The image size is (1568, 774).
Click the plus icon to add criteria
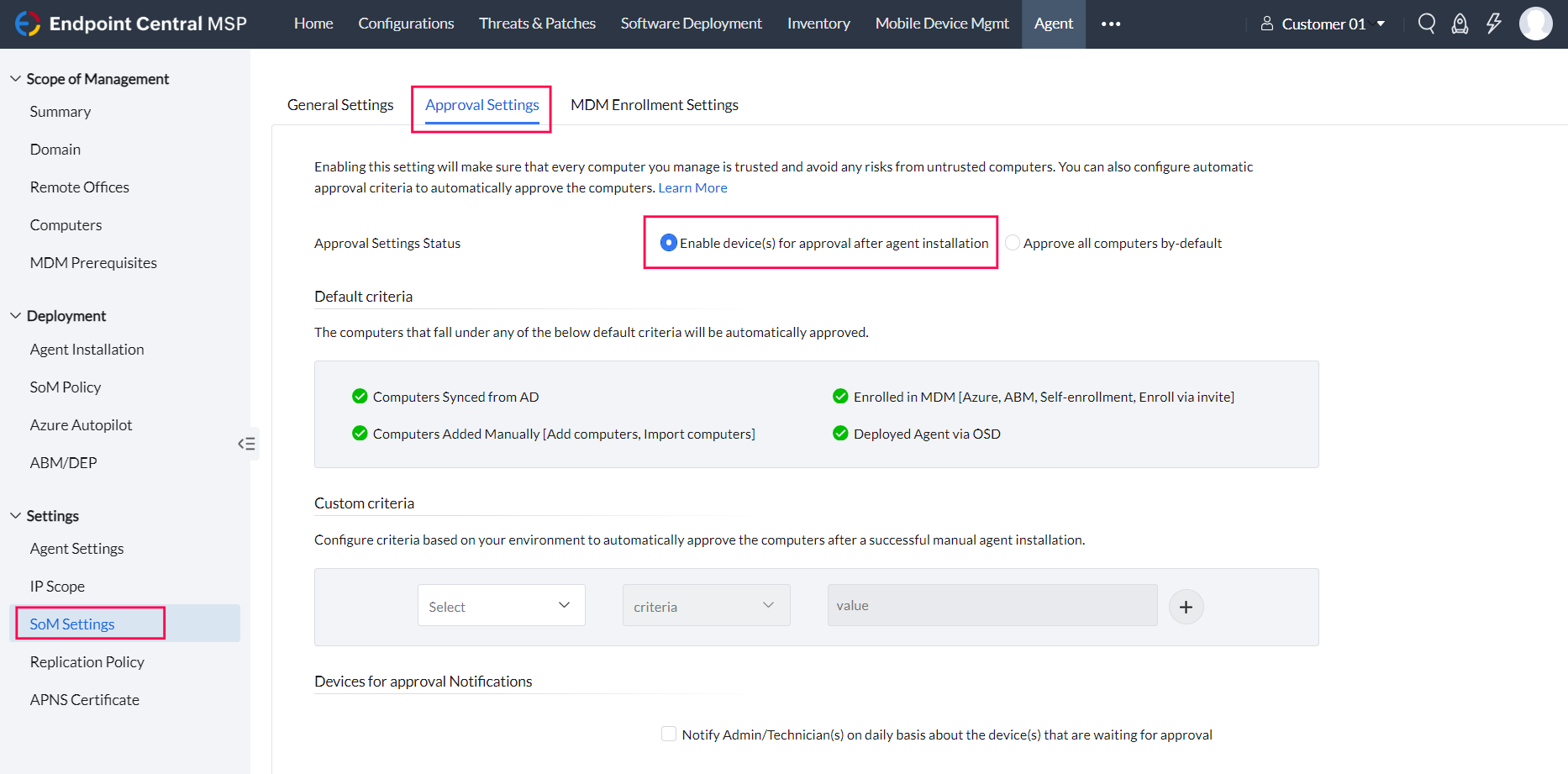[x=1186, y=607]
